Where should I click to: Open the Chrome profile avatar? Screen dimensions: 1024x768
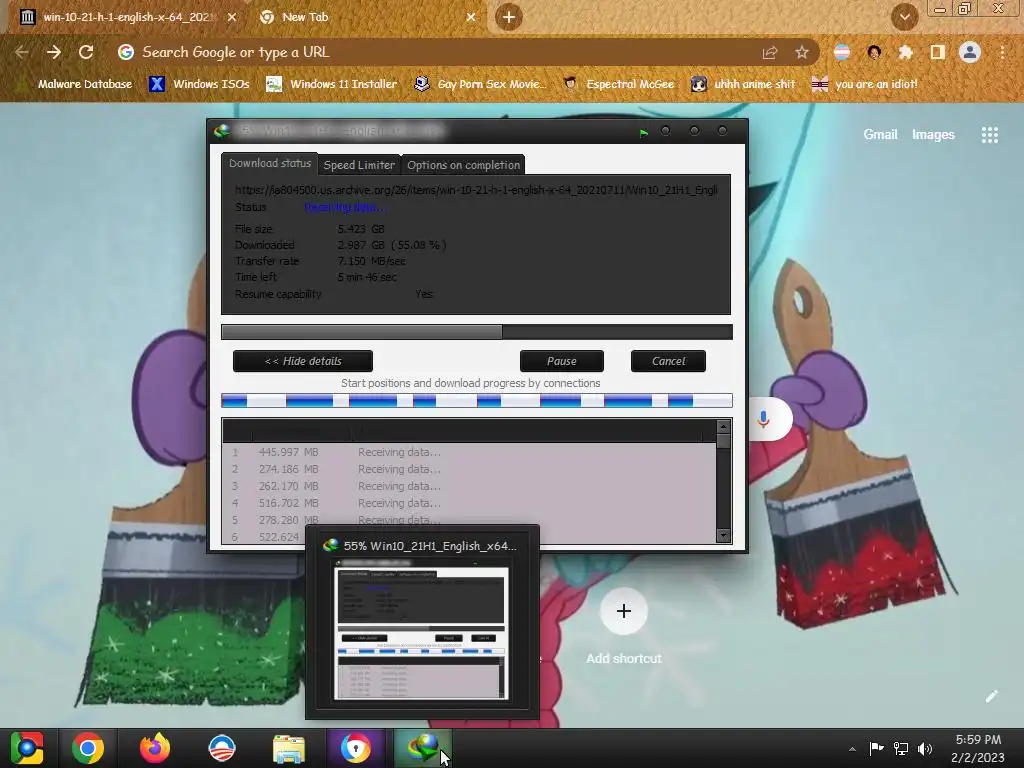point(970,52)
